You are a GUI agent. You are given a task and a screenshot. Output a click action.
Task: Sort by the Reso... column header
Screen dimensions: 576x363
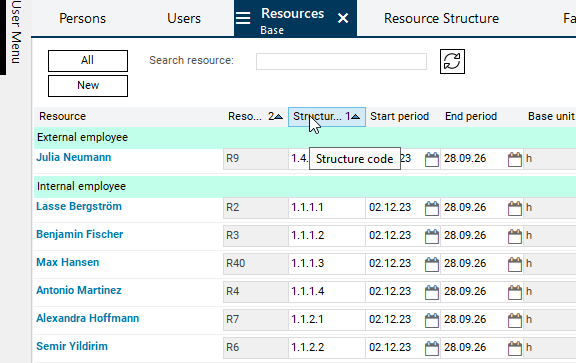[255, 116]
